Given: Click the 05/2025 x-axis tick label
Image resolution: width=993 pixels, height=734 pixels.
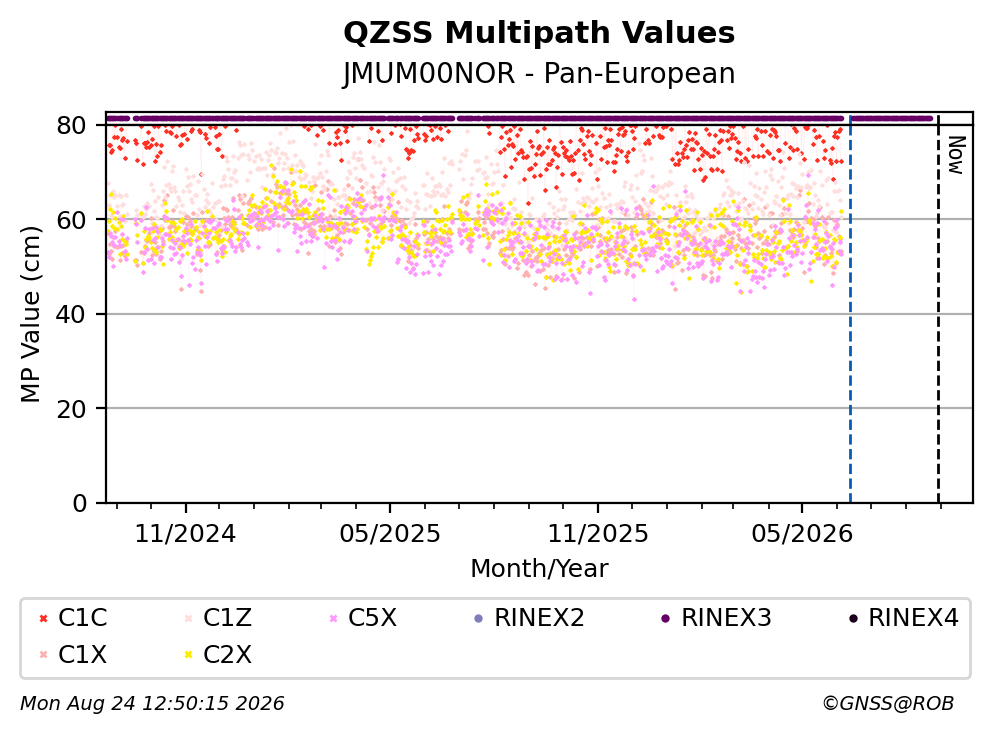Looking at the screenshot, I should 389,534.
